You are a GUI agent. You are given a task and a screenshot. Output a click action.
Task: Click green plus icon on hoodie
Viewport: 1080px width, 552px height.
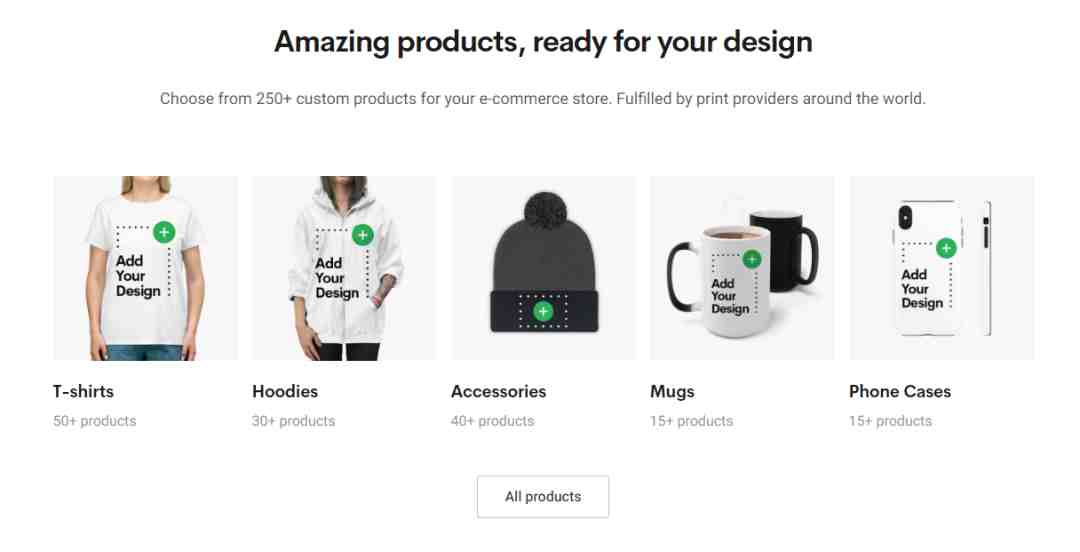pyautogui.click(x=362, y=234)
